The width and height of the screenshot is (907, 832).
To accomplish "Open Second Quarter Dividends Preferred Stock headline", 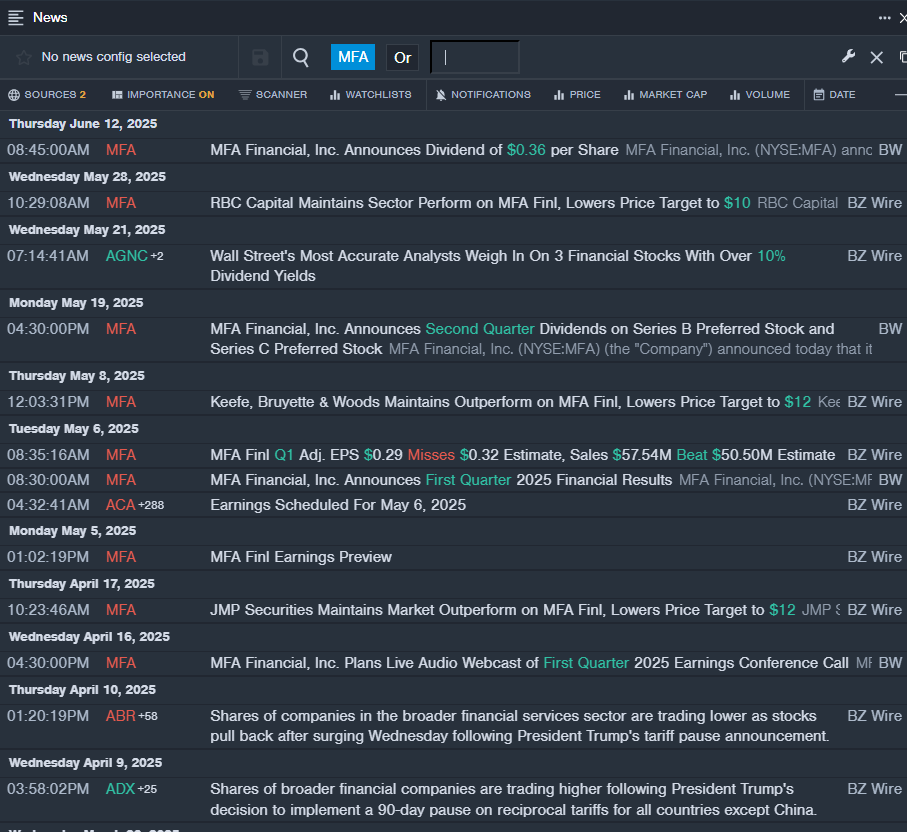I will coord(522,339).
